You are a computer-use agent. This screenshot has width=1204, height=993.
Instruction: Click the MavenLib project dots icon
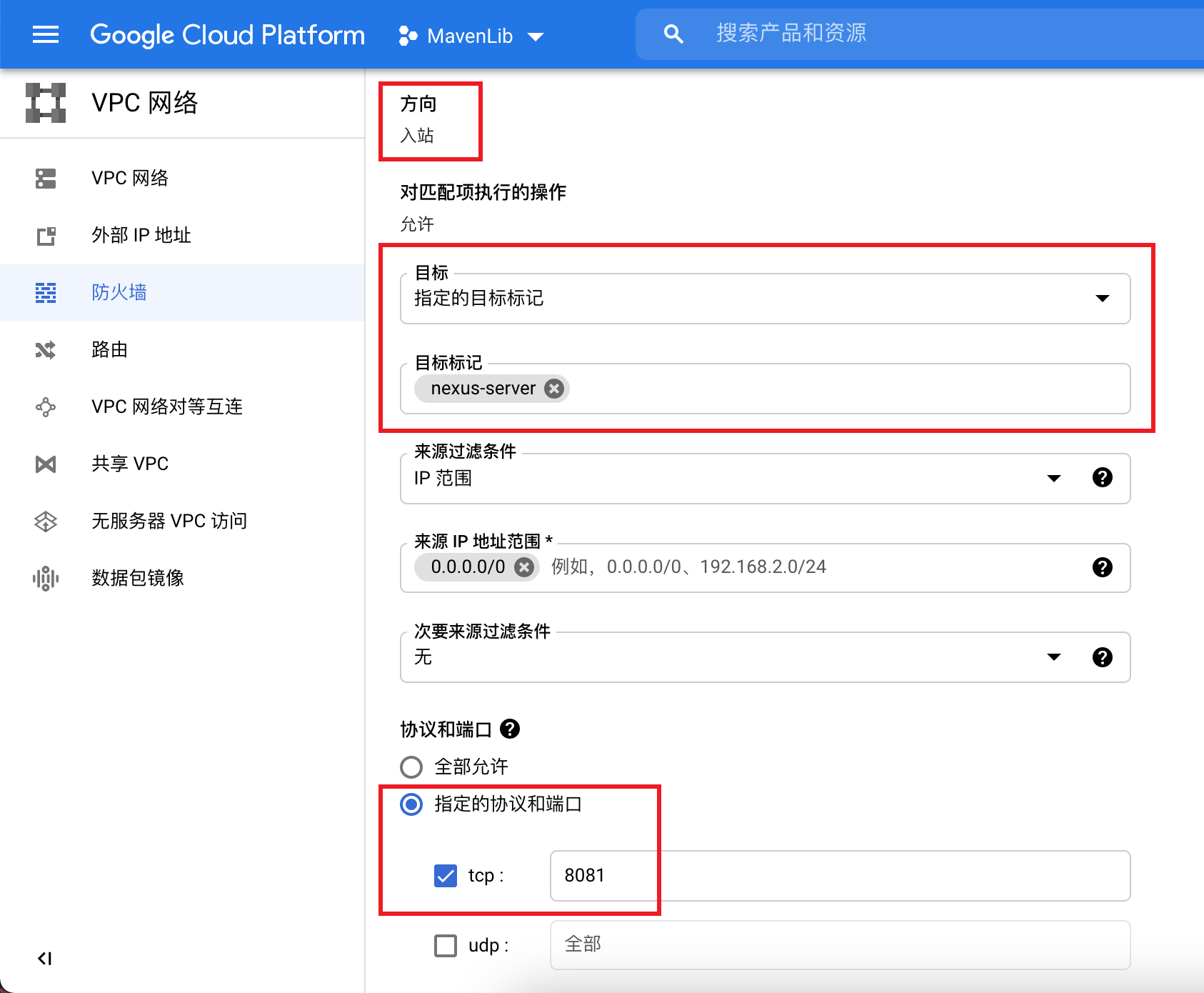point(408,36)
